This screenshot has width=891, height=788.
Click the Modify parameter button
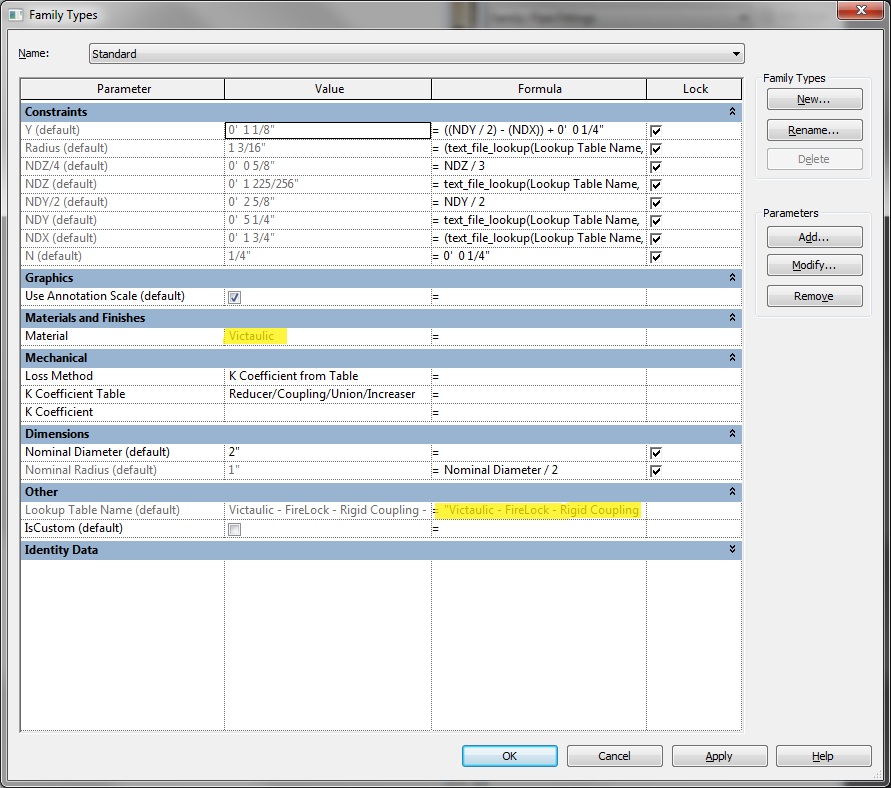(x=813, y=266)
